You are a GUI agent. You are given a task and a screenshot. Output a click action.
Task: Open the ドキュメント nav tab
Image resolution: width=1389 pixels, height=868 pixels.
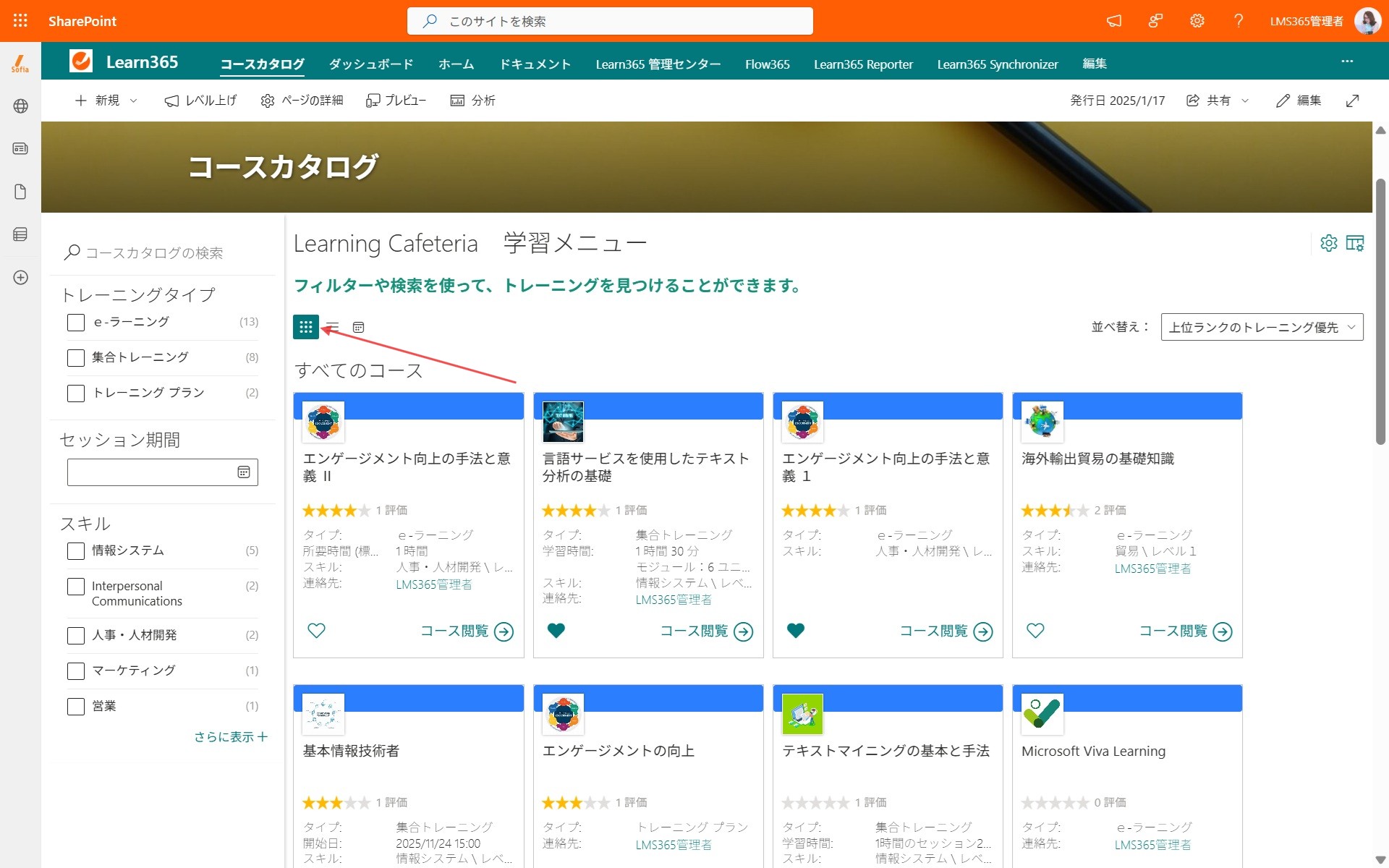pos(535,64)
